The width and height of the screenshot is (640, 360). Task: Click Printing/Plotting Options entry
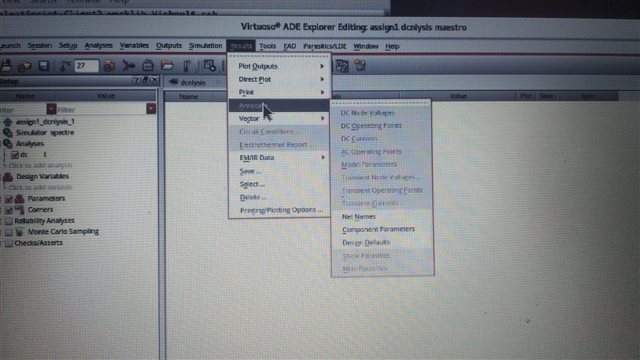pos(281,210)
